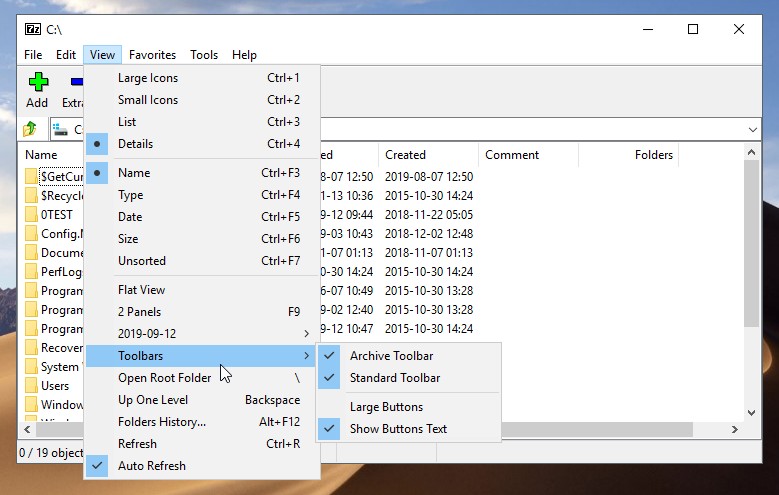The image size is (779, 495).
Task: Close the View menu
Action: (102, 55)
